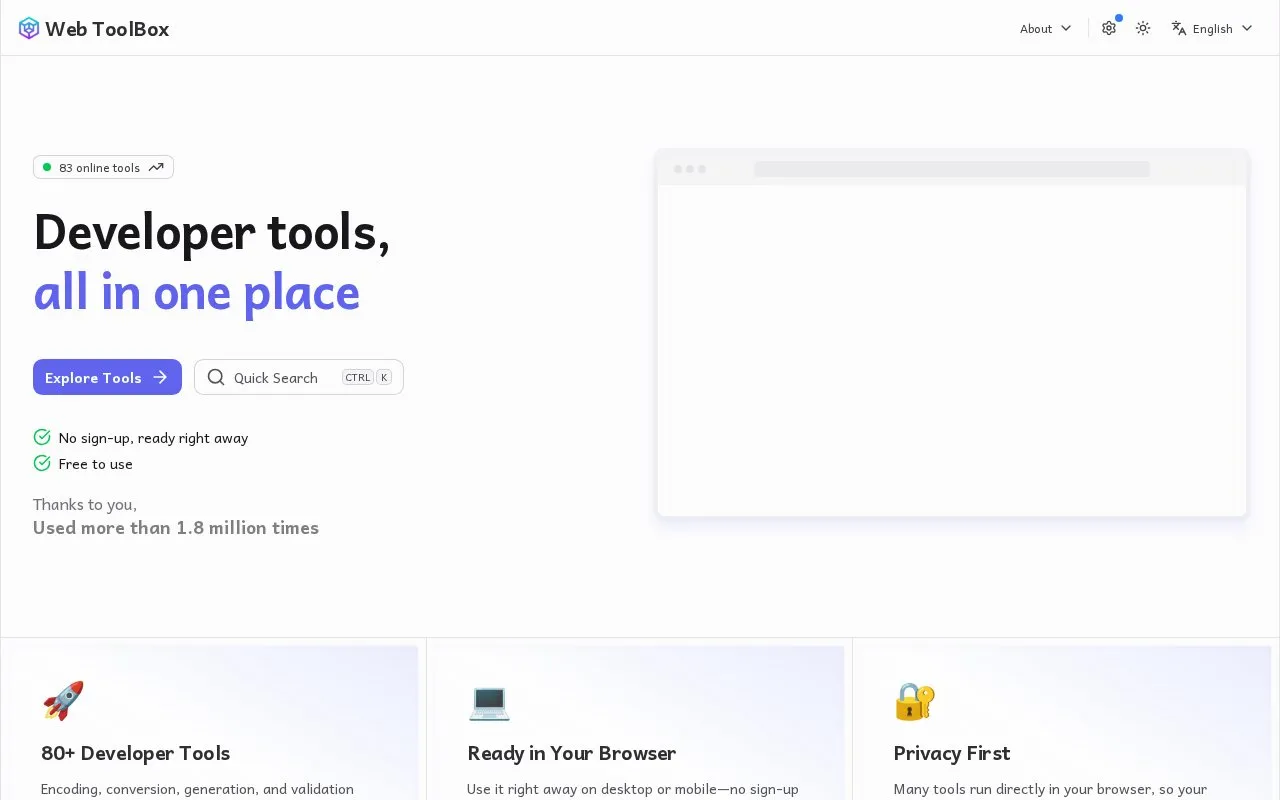Click the language translate icon
Screen dimensions: 1280x800
coord(1179,28)
